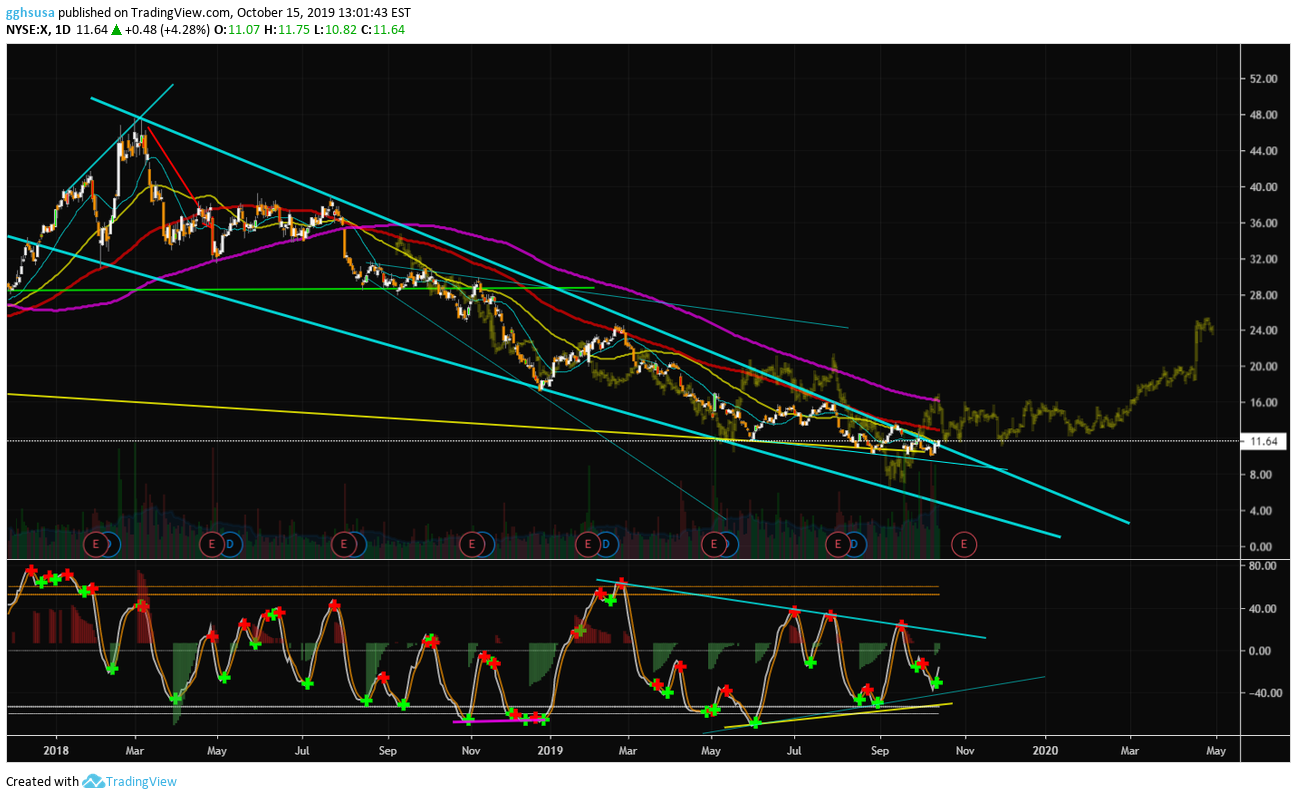Click the 16.00 price axis label
The image size is (1297, 799).
click(1264, 403)
